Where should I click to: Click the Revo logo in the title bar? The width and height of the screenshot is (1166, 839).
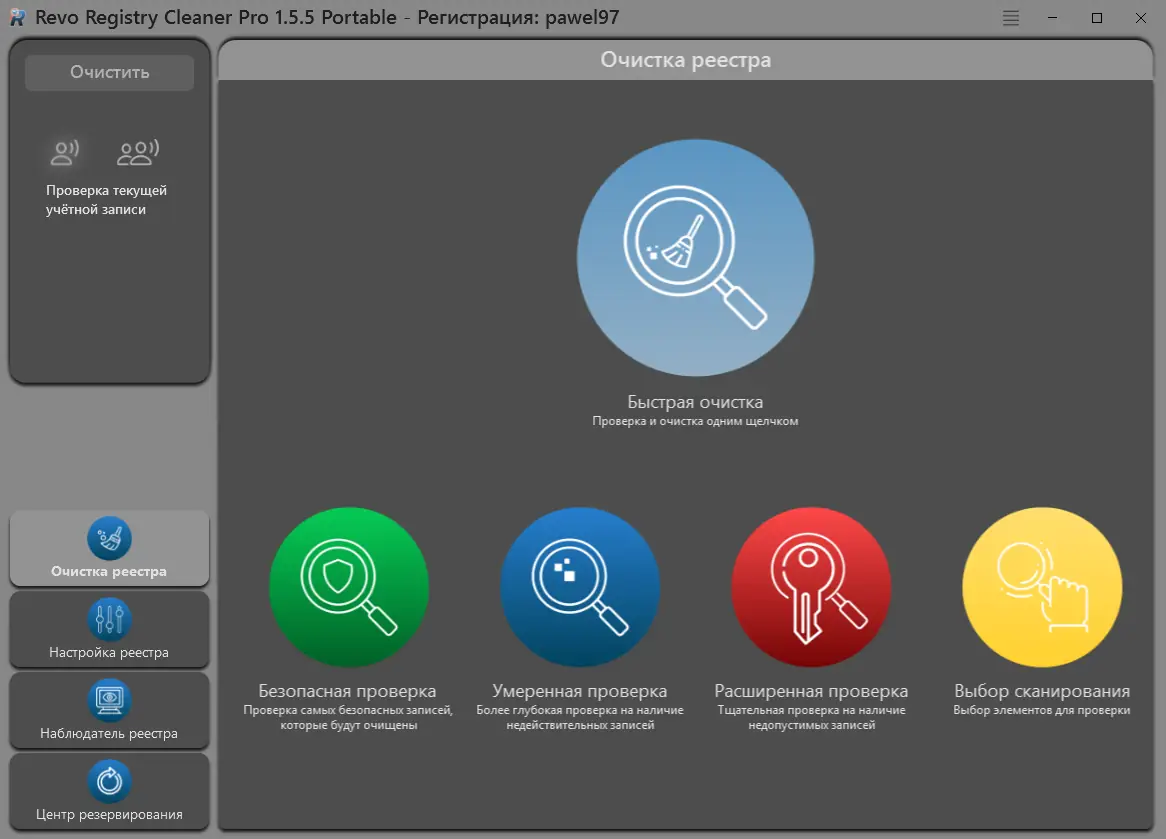(18, 17)
